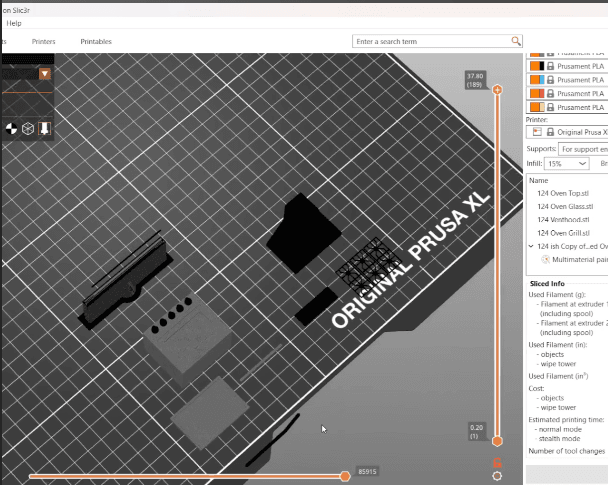
Task: Expand the orange legend dropdown arrow
Action: 45,74
